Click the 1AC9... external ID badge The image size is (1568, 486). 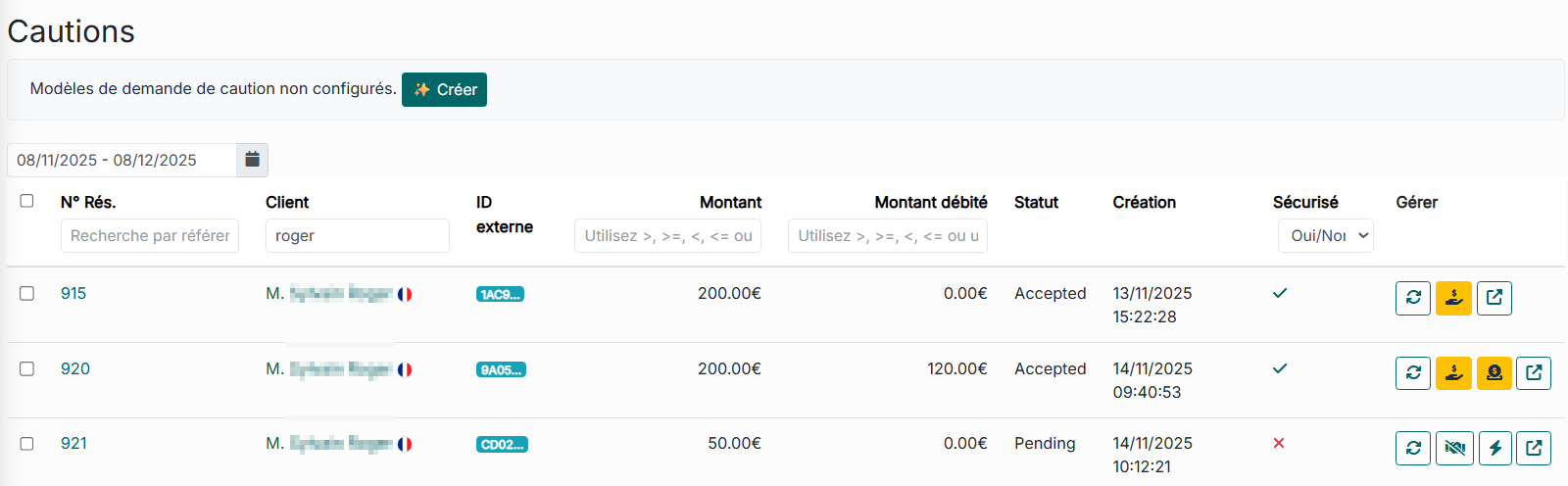click(x=500, y=294)
